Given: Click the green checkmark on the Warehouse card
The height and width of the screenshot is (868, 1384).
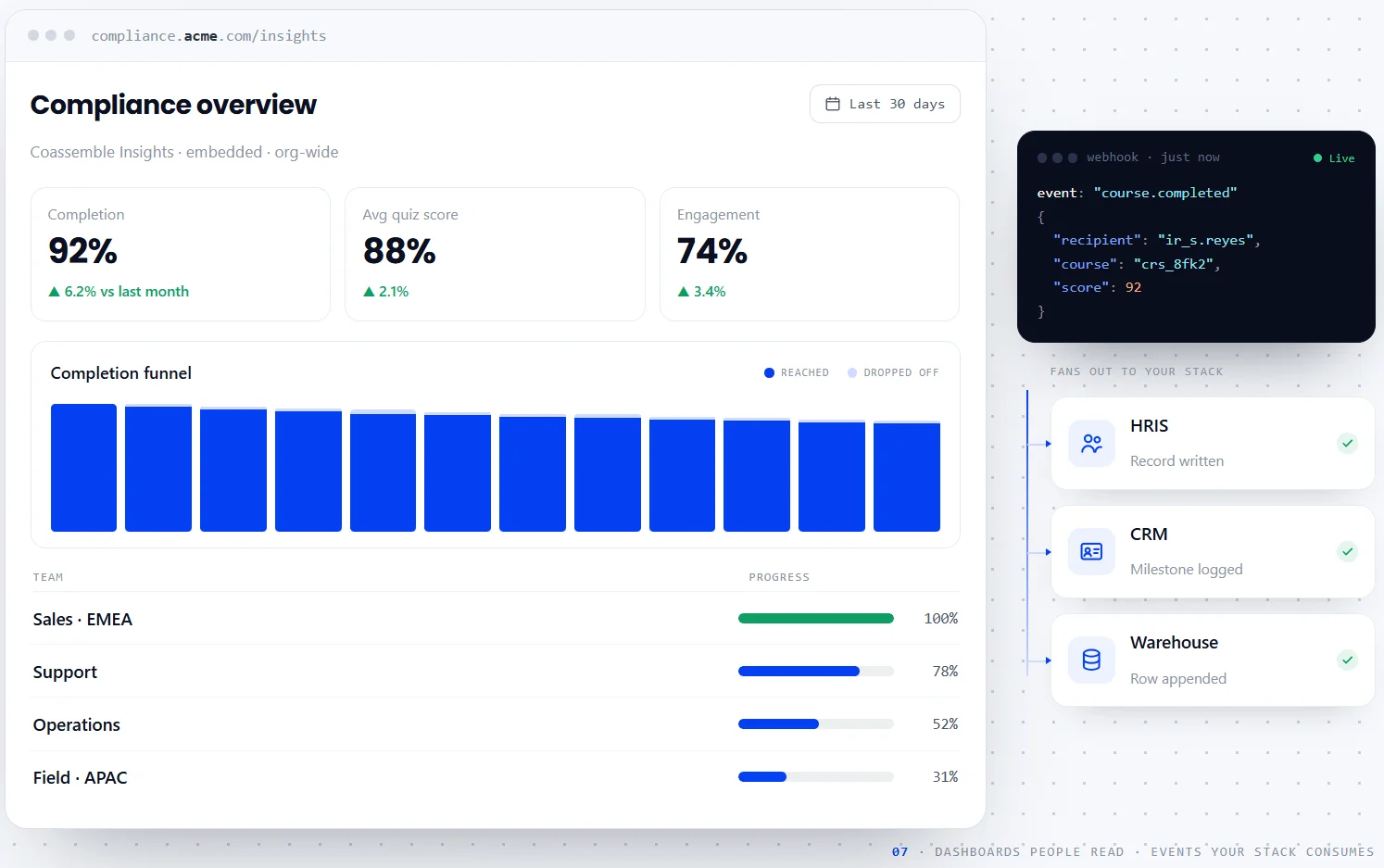Looking at the screenshot, I should pyautogui.click(x=1348, y=660).
